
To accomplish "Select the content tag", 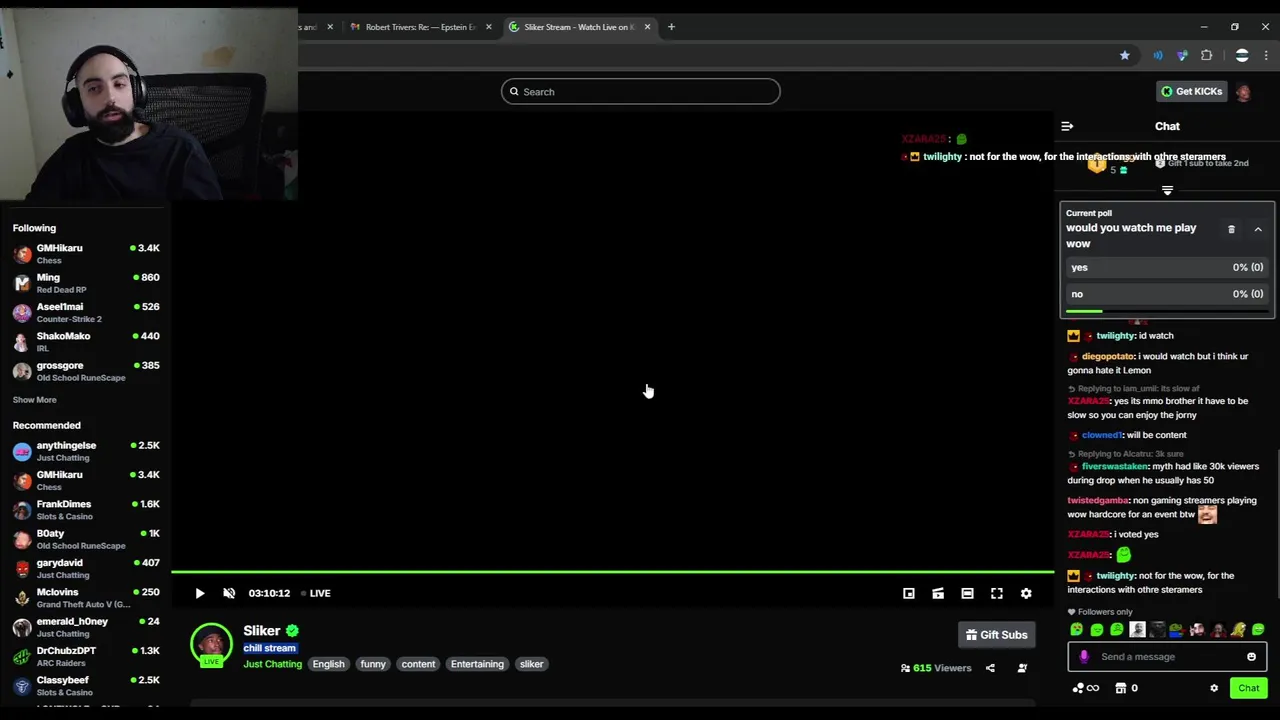I will pyautogui.click(x=418, y=664).
